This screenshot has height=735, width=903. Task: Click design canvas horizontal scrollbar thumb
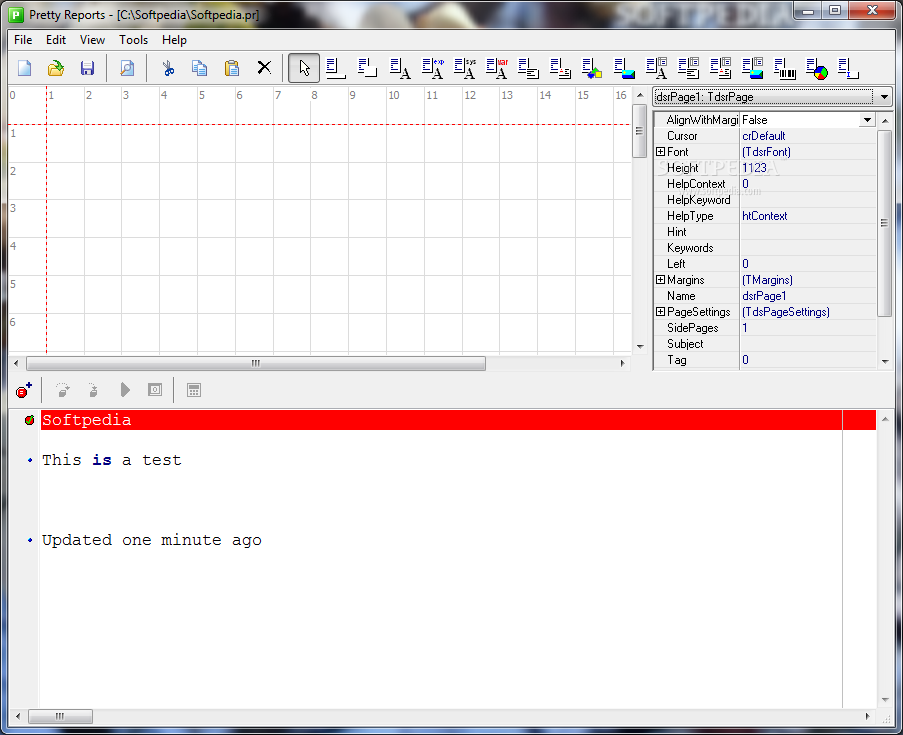pyautogui.click(x=256, y=363)
